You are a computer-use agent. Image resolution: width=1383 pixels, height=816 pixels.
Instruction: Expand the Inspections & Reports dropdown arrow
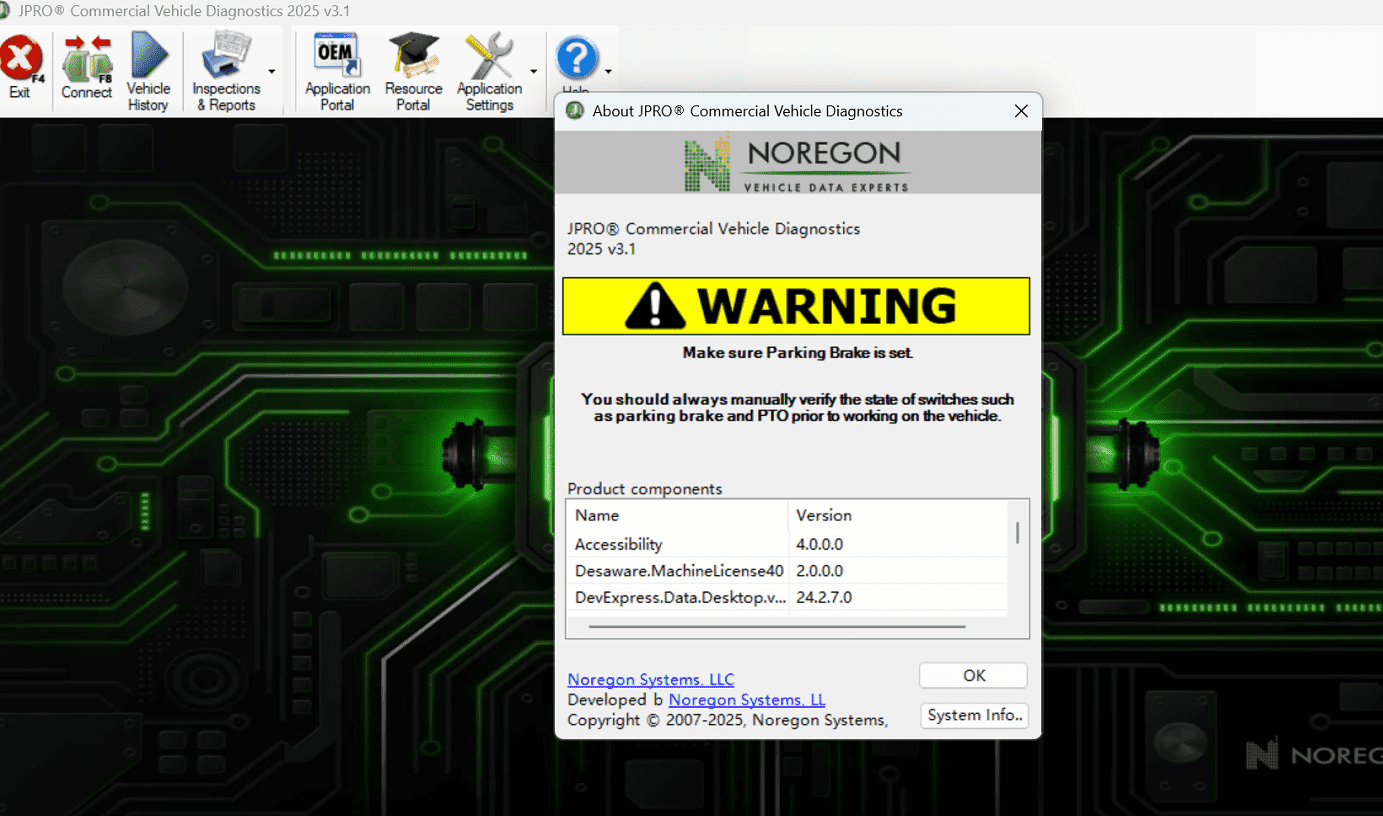click(272, 72)
